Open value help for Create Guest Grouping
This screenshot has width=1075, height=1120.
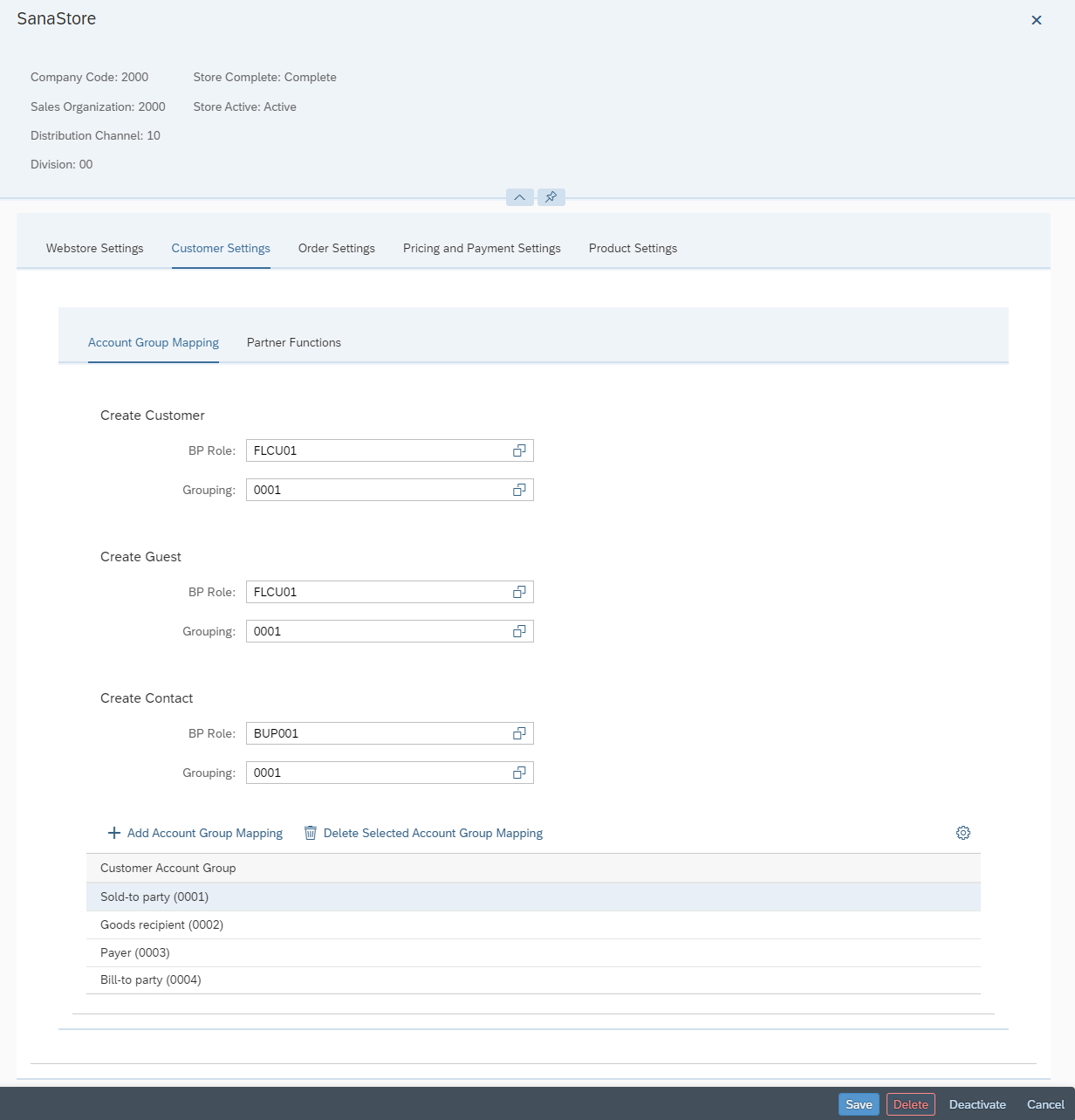[x=519, y=631]
